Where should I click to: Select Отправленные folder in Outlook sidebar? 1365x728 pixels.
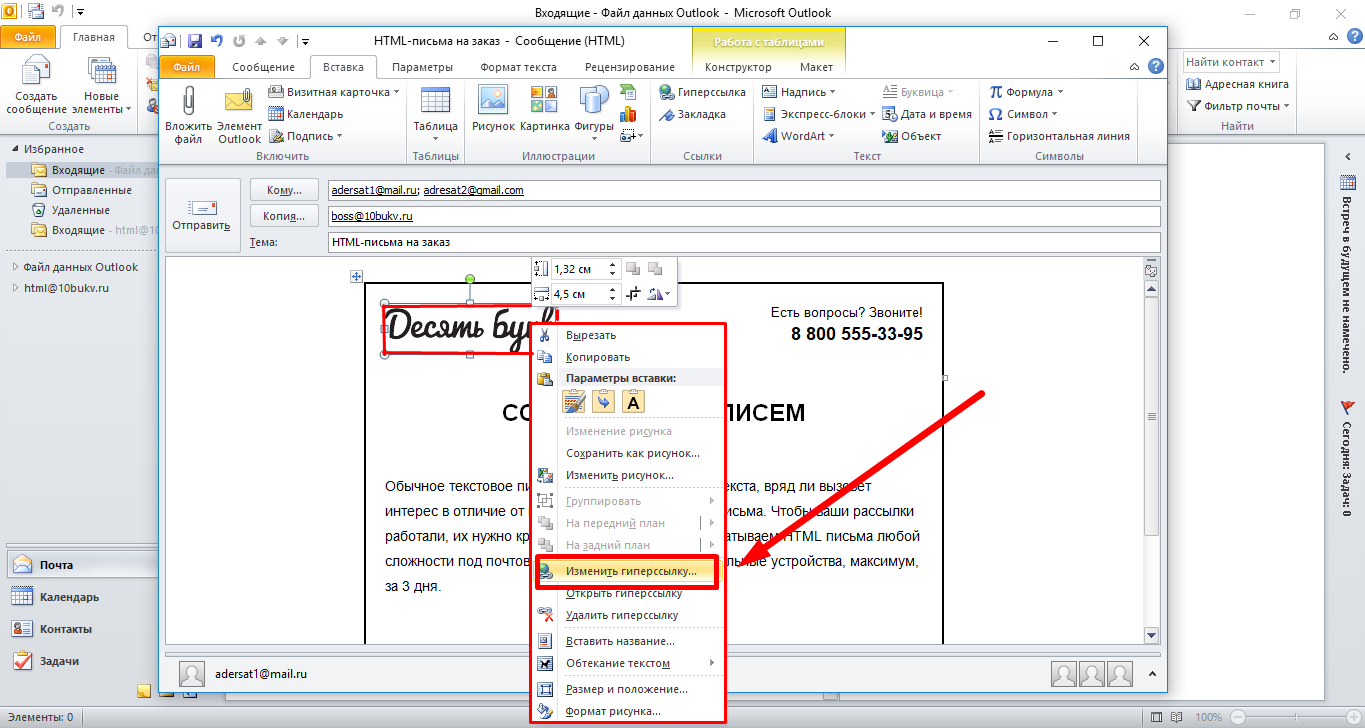click(91, 190)
